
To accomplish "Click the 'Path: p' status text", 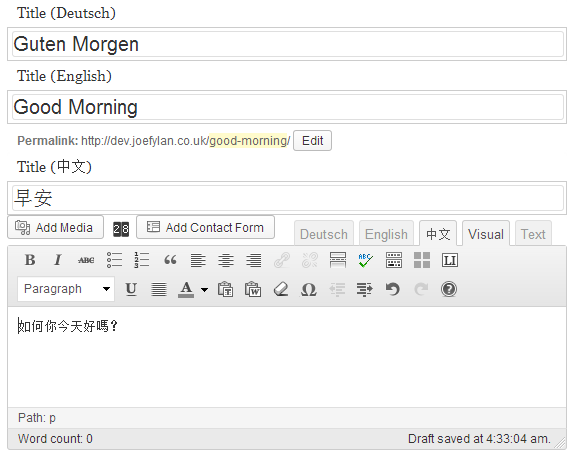I will click(37, 418).
